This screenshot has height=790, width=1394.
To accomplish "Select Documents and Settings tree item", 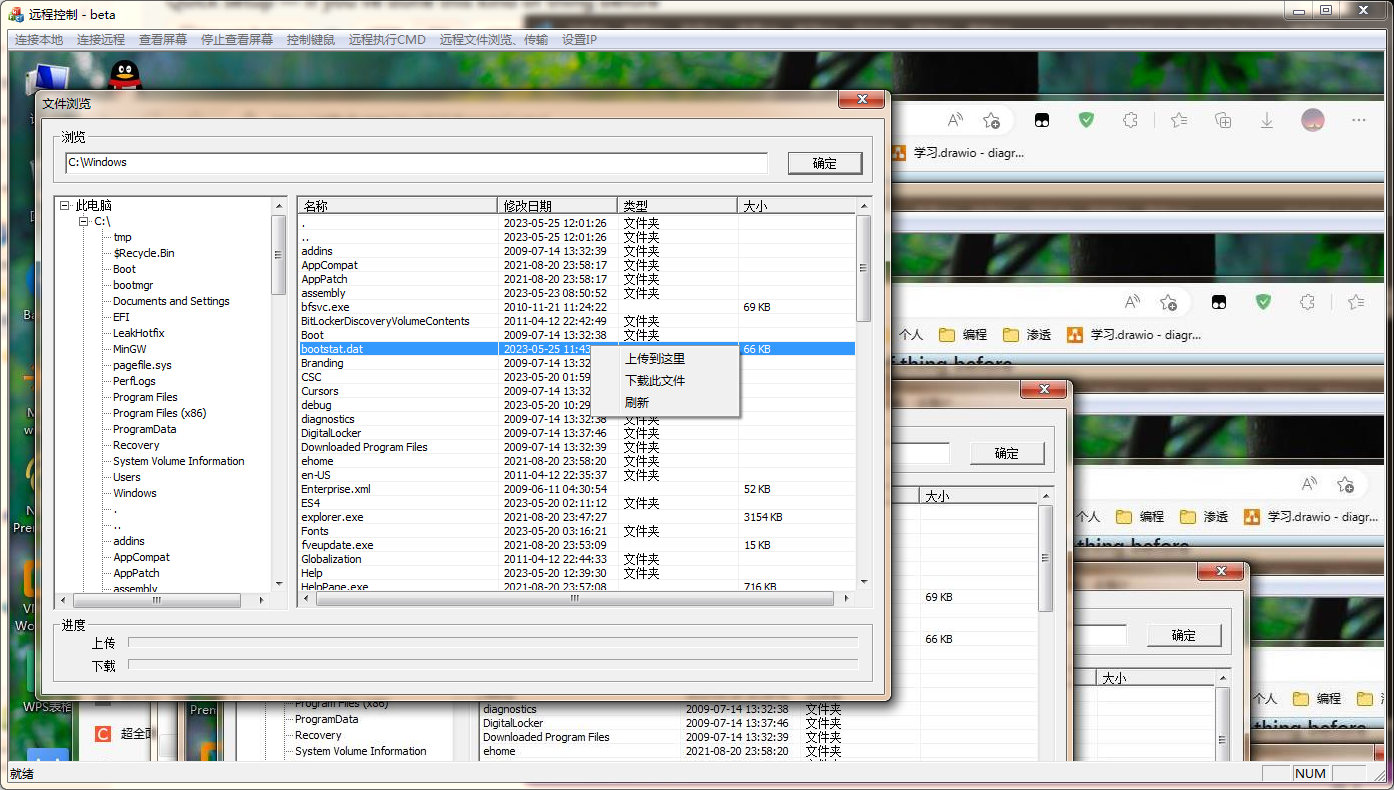I will (171, 301).
